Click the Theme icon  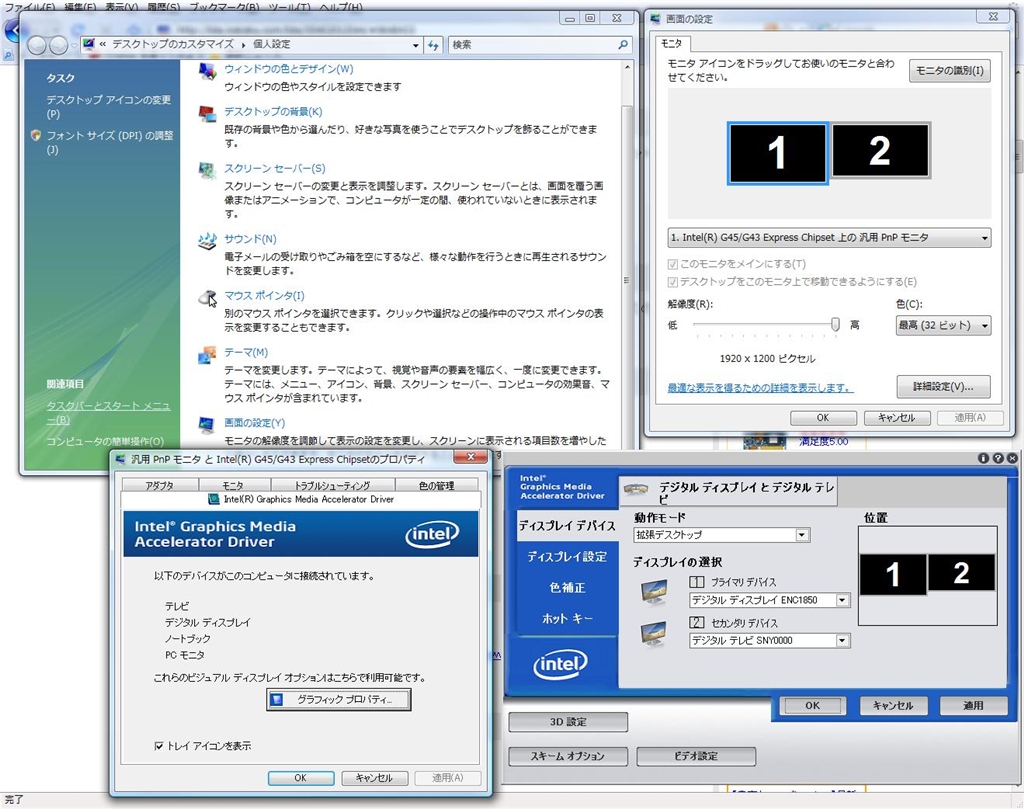207,355
